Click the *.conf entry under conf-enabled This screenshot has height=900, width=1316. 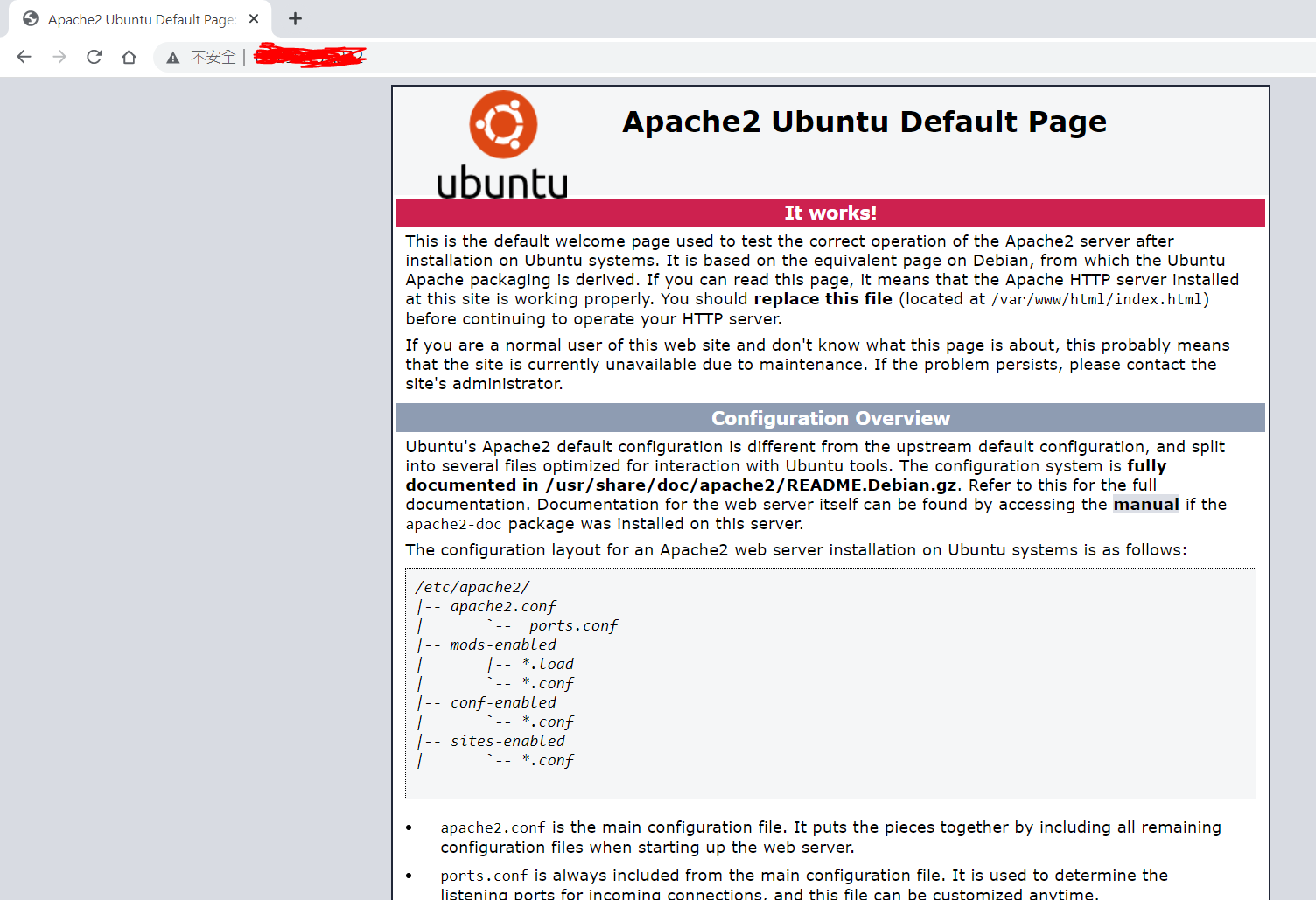click(x=548, y=722)
